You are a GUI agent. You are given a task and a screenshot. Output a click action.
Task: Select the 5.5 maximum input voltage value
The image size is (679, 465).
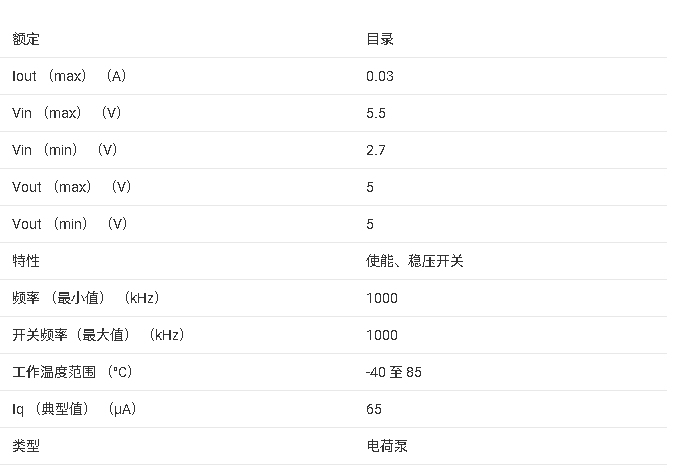coord(376,113)
